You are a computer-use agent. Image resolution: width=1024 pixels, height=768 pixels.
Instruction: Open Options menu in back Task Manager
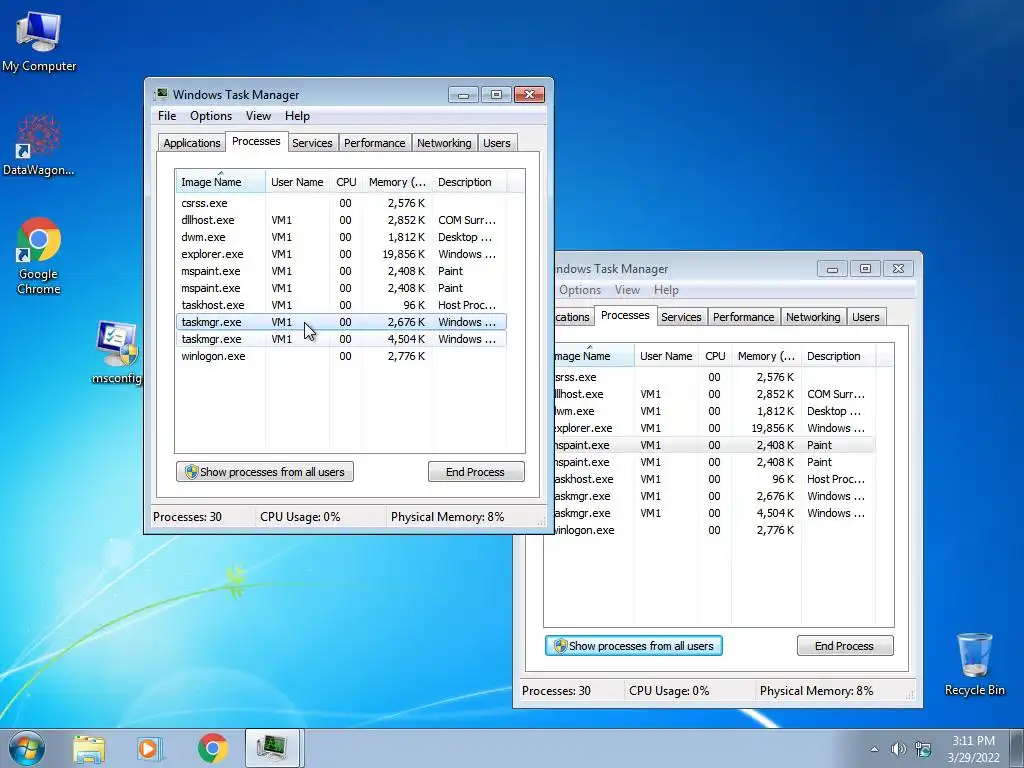(x=580, y=290)
